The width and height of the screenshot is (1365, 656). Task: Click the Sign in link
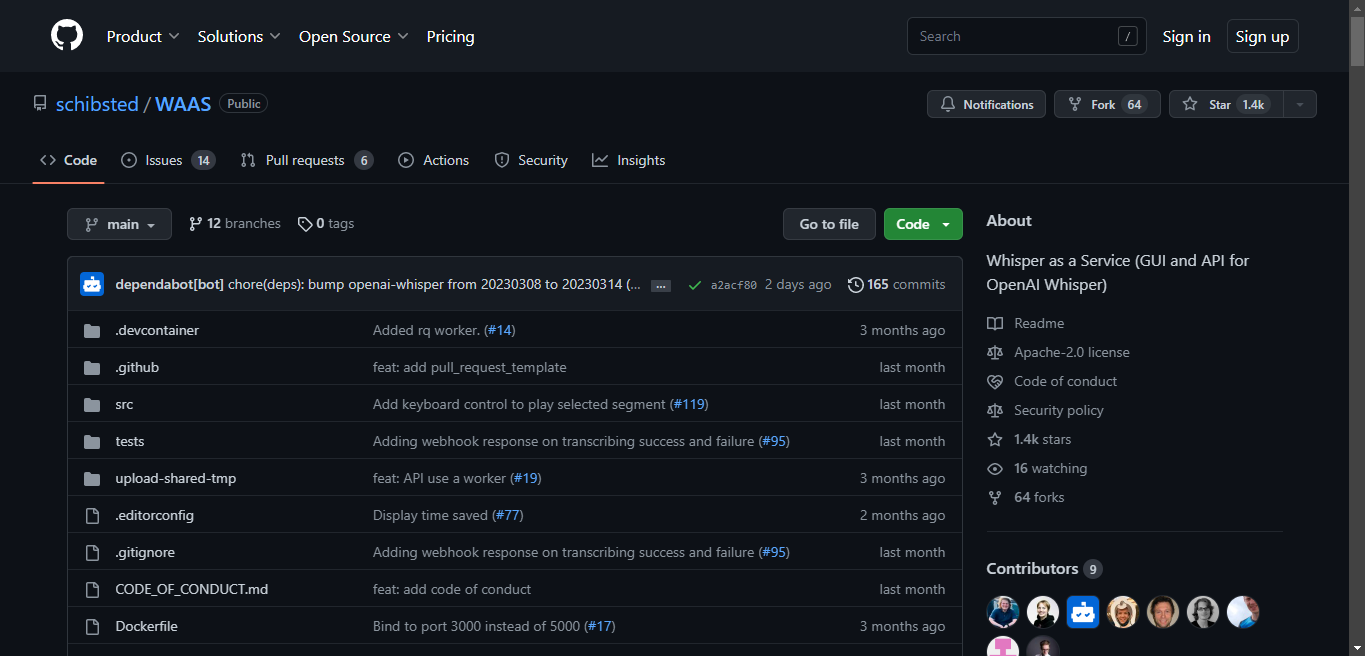pos(1186,36)
